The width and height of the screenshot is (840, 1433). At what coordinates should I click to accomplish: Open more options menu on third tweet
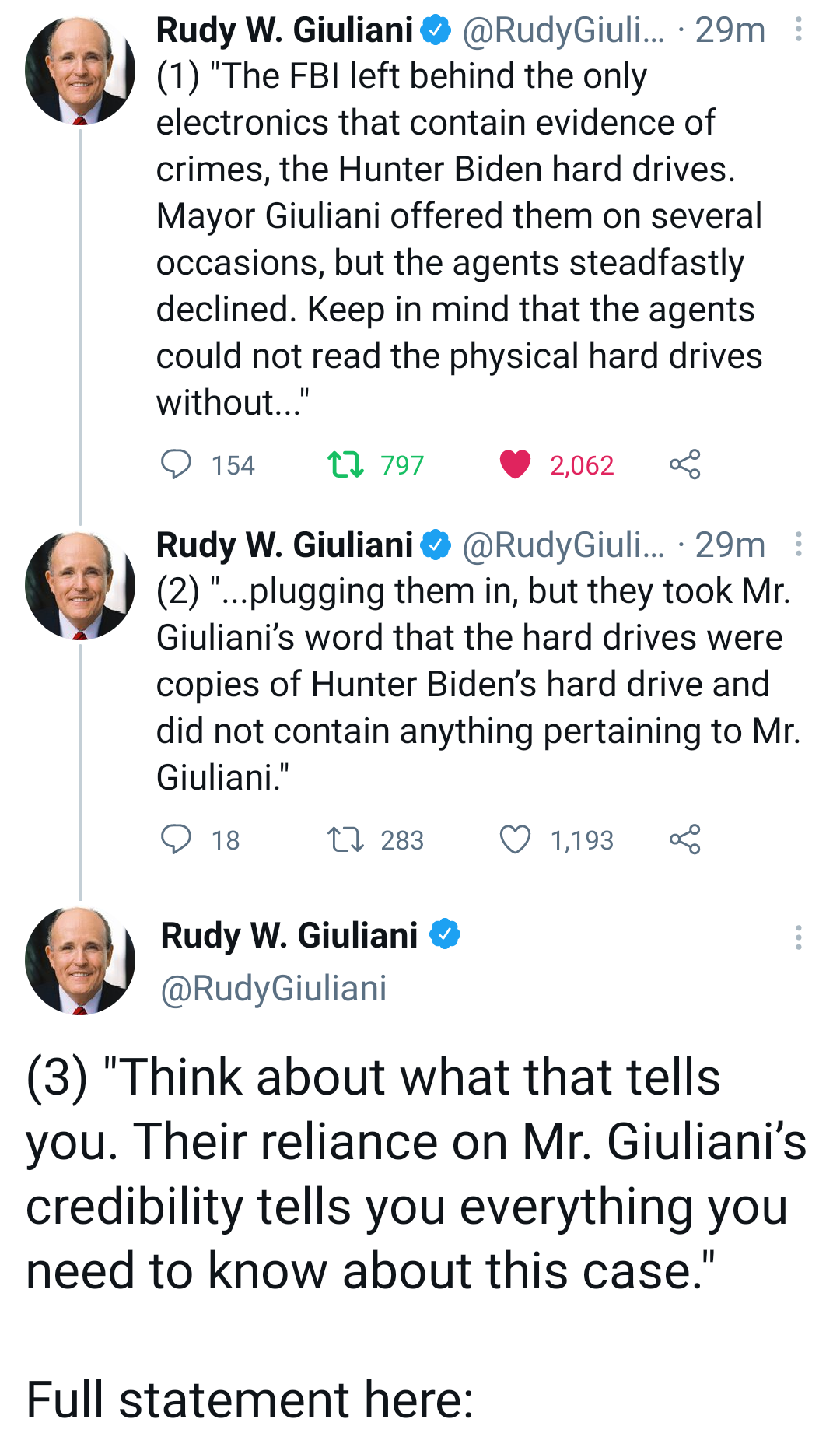tap(798, 937)
